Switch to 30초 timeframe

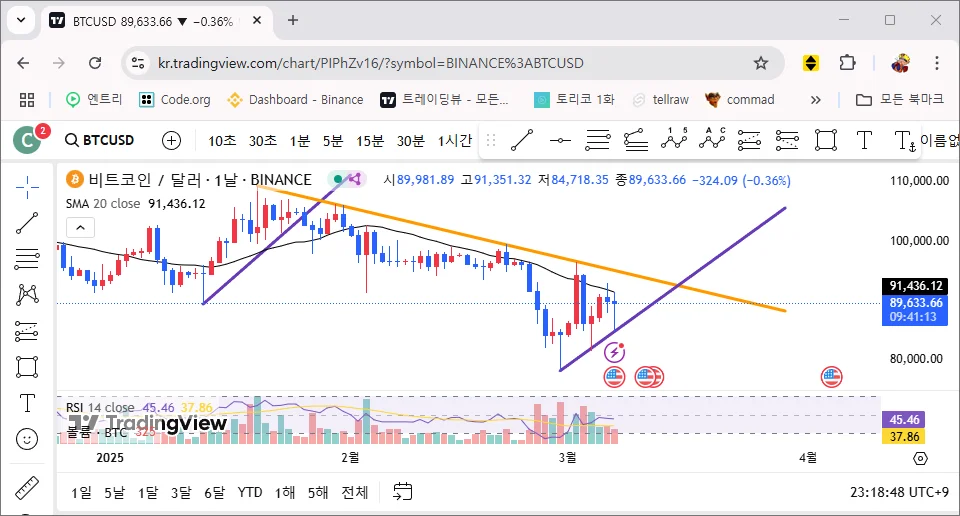[x=263, y=141]
